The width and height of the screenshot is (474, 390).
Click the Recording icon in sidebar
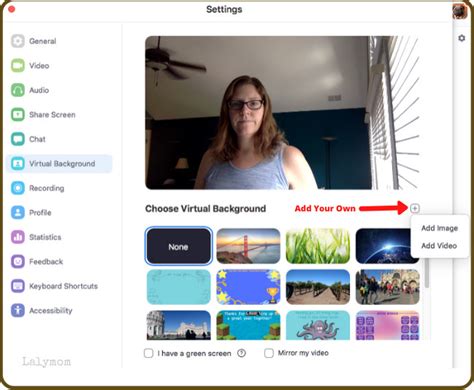pos(18,188)
